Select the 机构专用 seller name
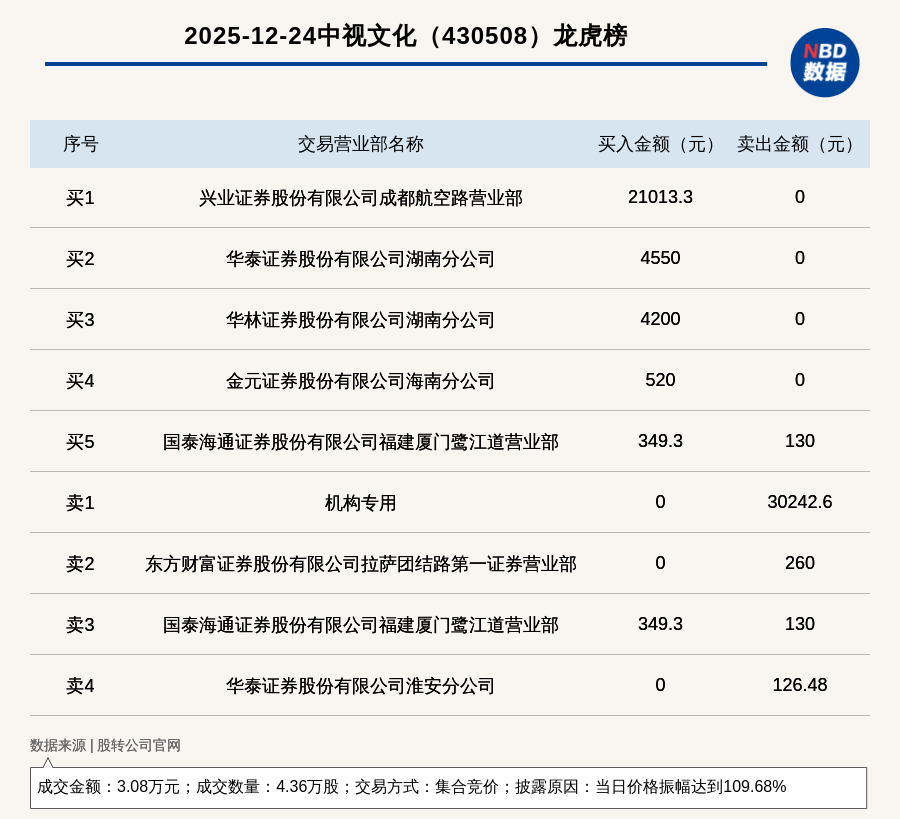The width and height of the screenshot is (900, 819). (x=360, y=503)
